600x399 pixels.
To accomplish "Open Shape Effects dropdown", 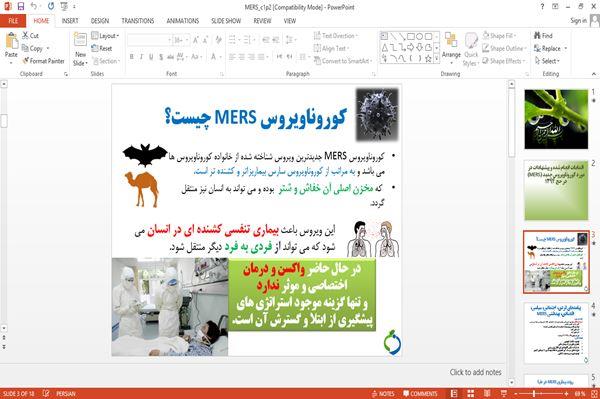I will (x=503, y=61).
